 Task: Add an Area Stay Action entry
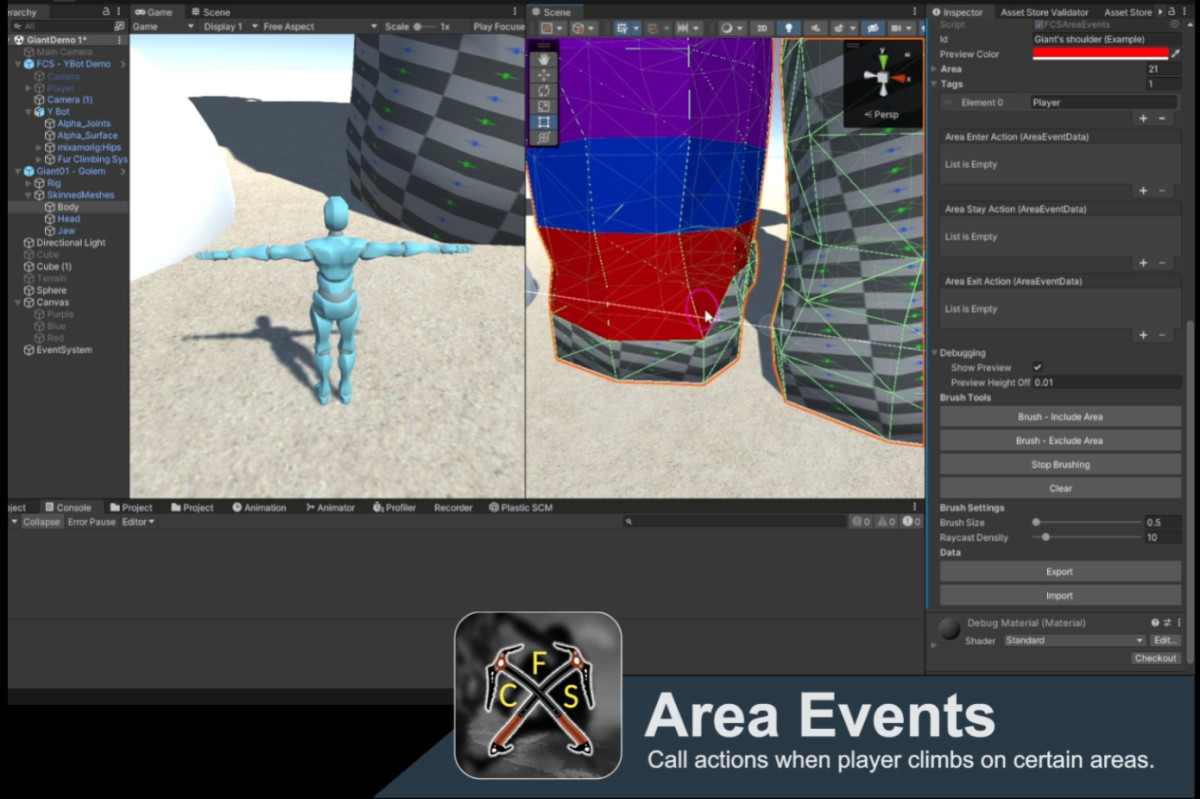tap(1143, 263)
